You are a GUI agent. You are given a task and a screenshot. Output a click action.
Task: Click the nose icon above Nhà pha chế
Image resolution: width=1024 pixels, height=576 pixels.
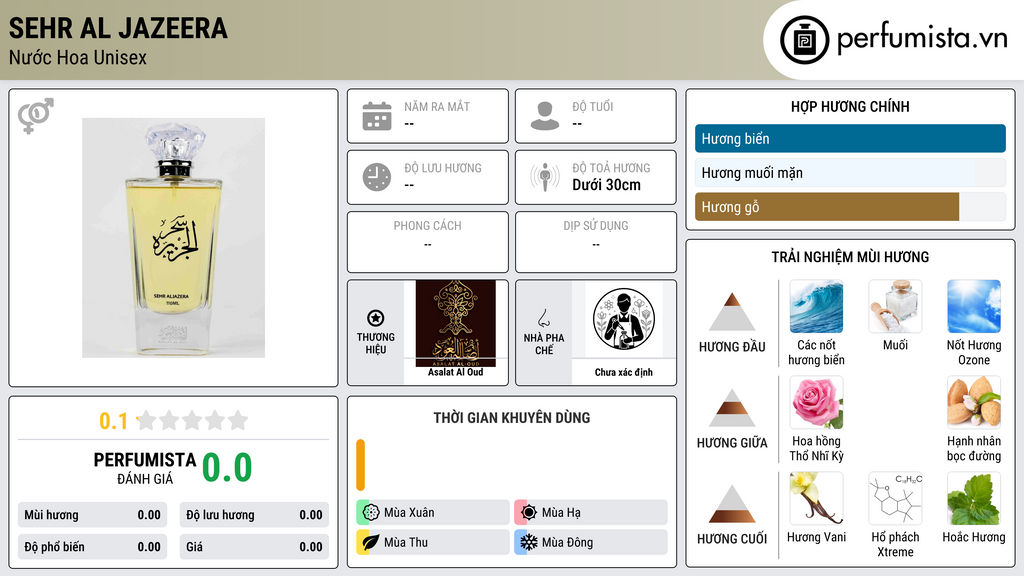click(x=543, y=318)
